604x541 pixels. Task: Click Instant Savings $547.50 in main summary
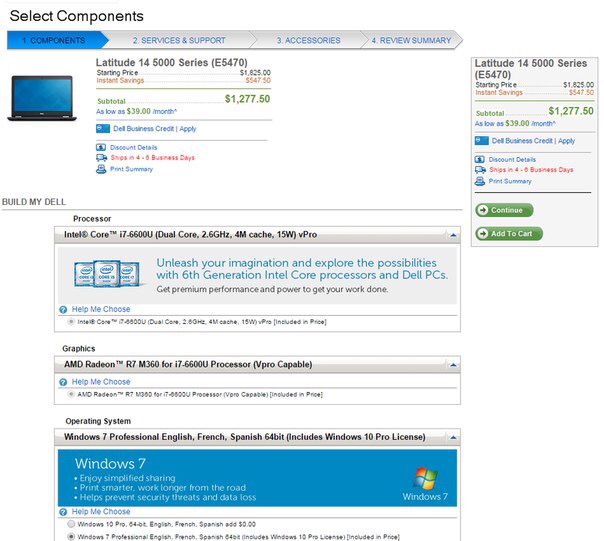[x=183, y=81]
